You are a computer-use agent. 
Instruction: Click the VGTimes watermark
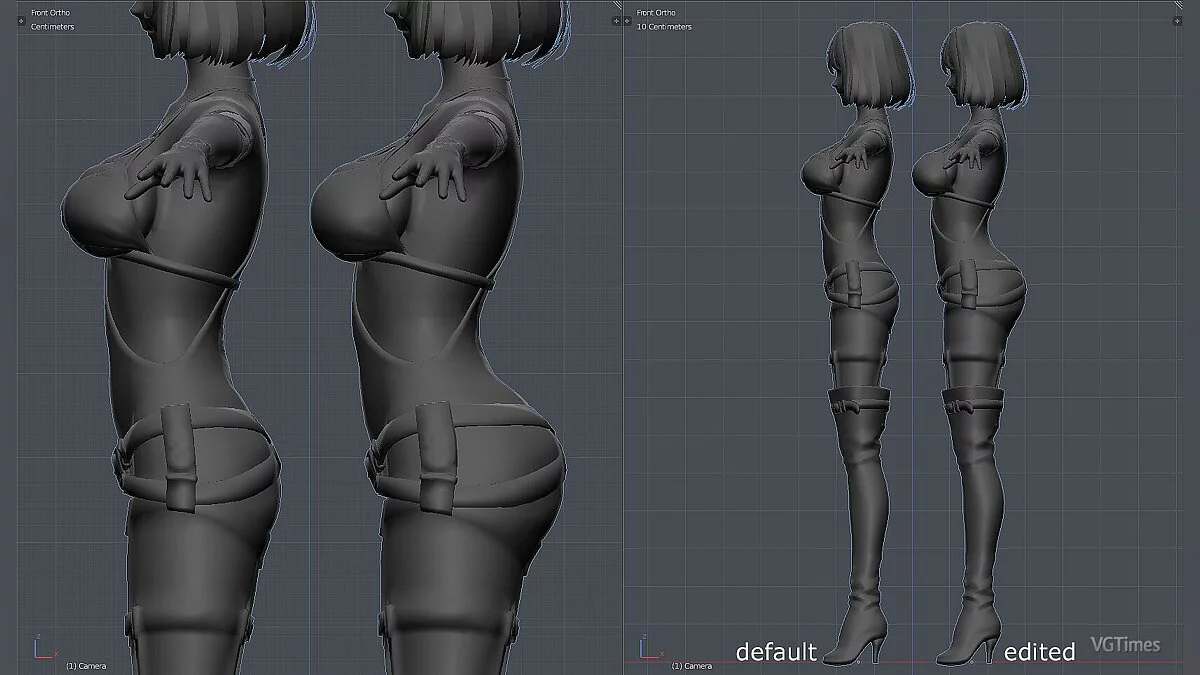[x=1125, y=644]
